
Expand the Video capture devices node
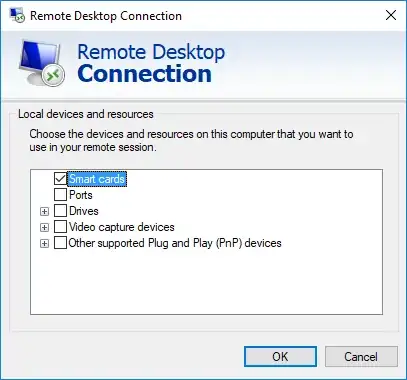pyautogui.click(x=44, y=227)
